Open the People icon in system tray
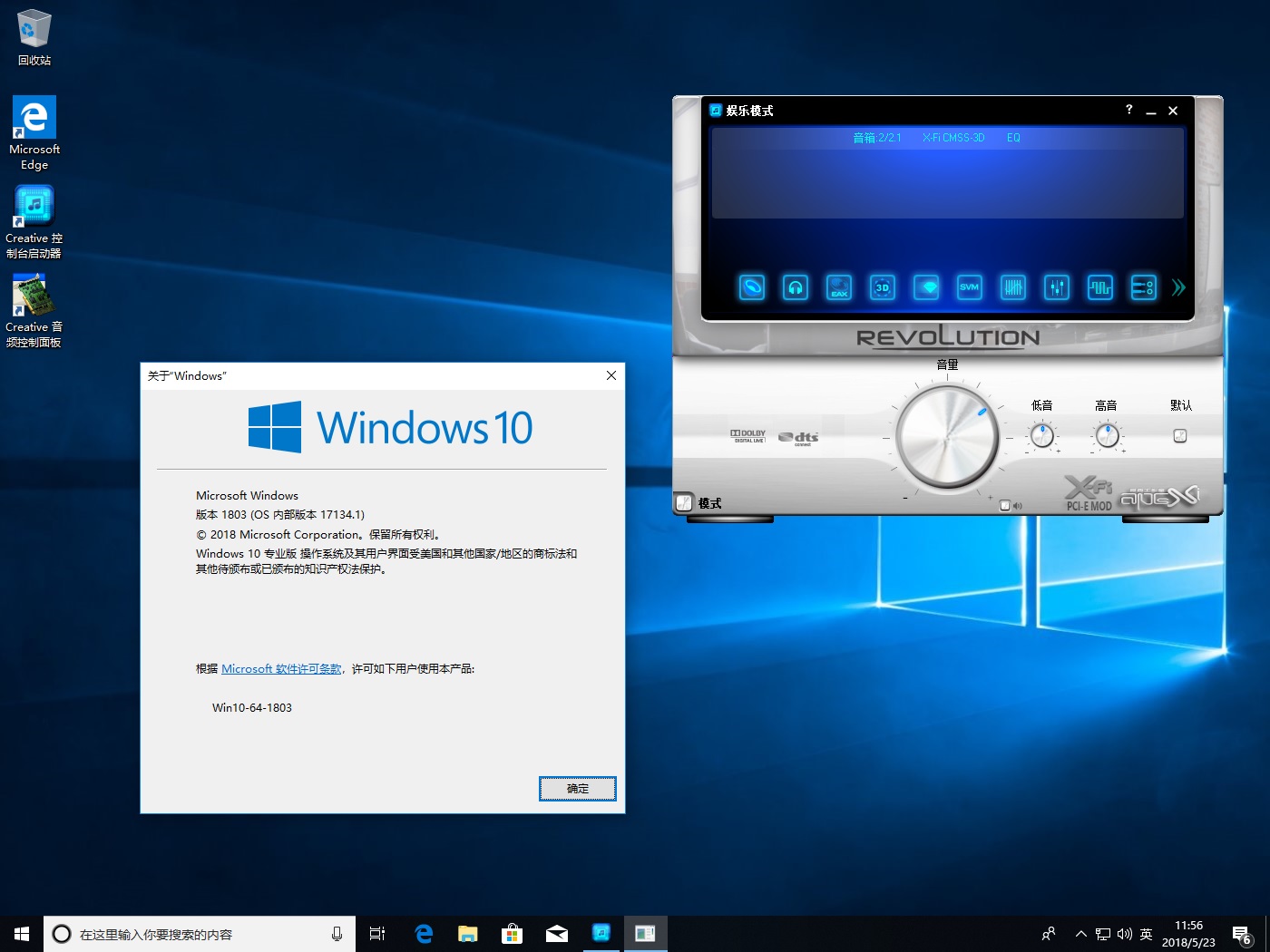 point(1049,934)
